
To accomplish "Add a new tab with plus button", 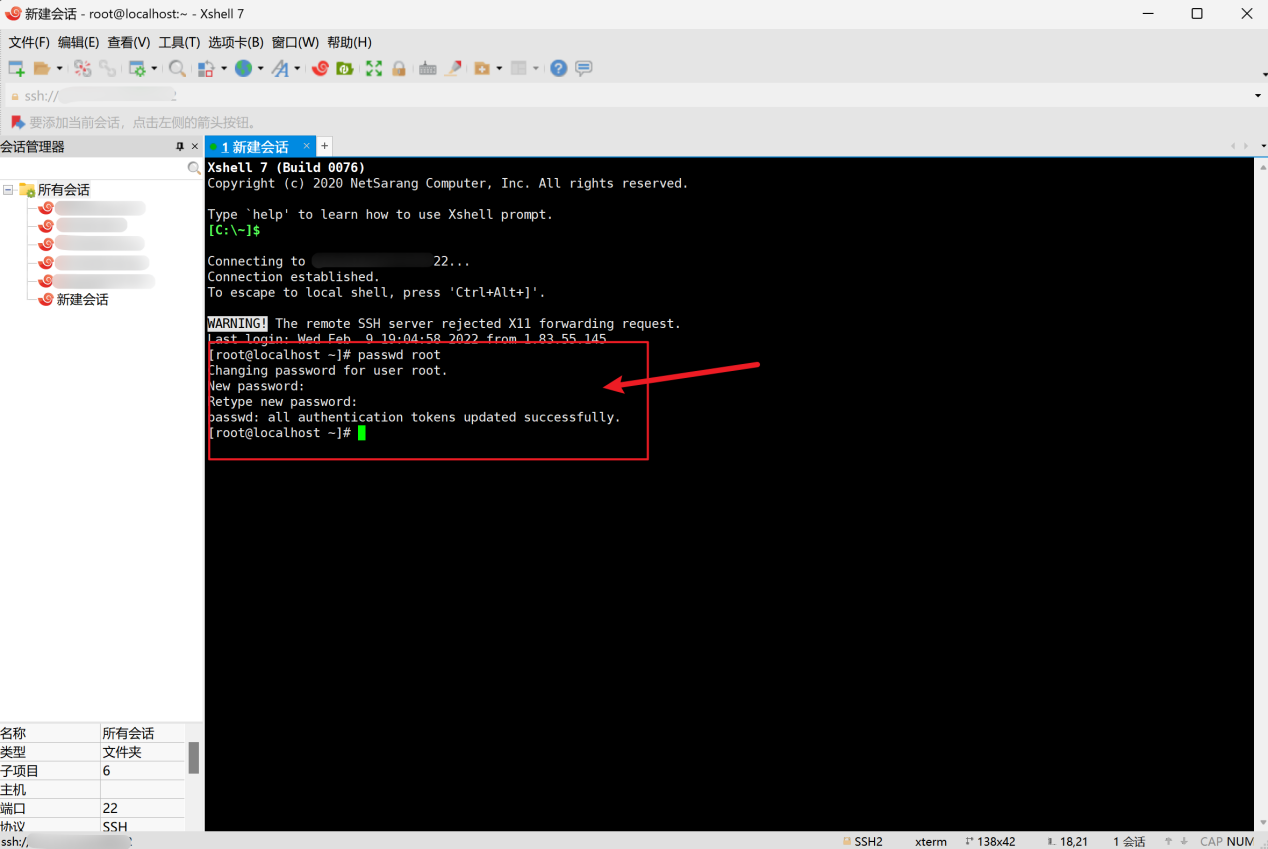I will point(324,146).
